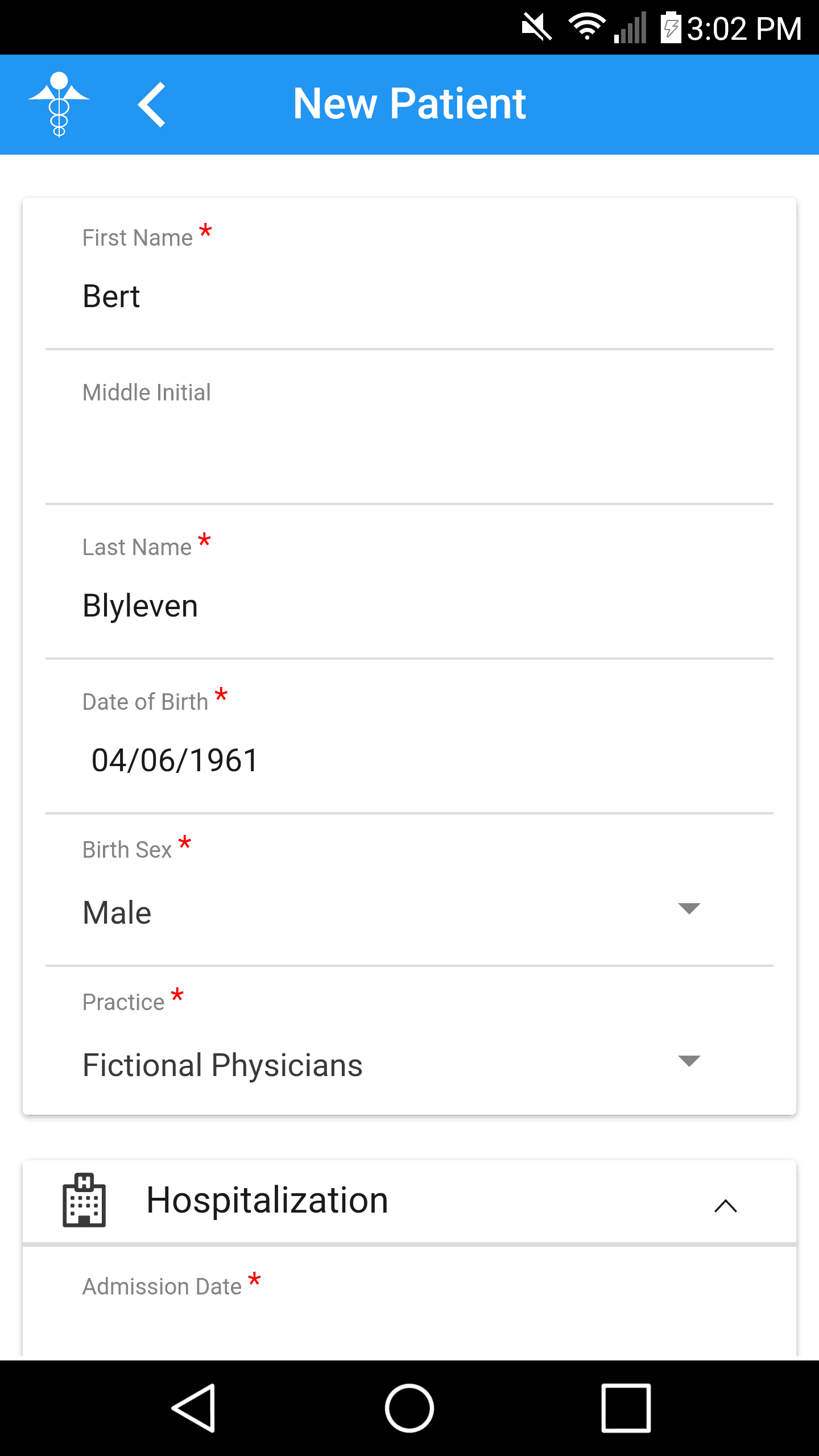Tap the hospital building icon
819x1456 pixels.
[84, 1200]
